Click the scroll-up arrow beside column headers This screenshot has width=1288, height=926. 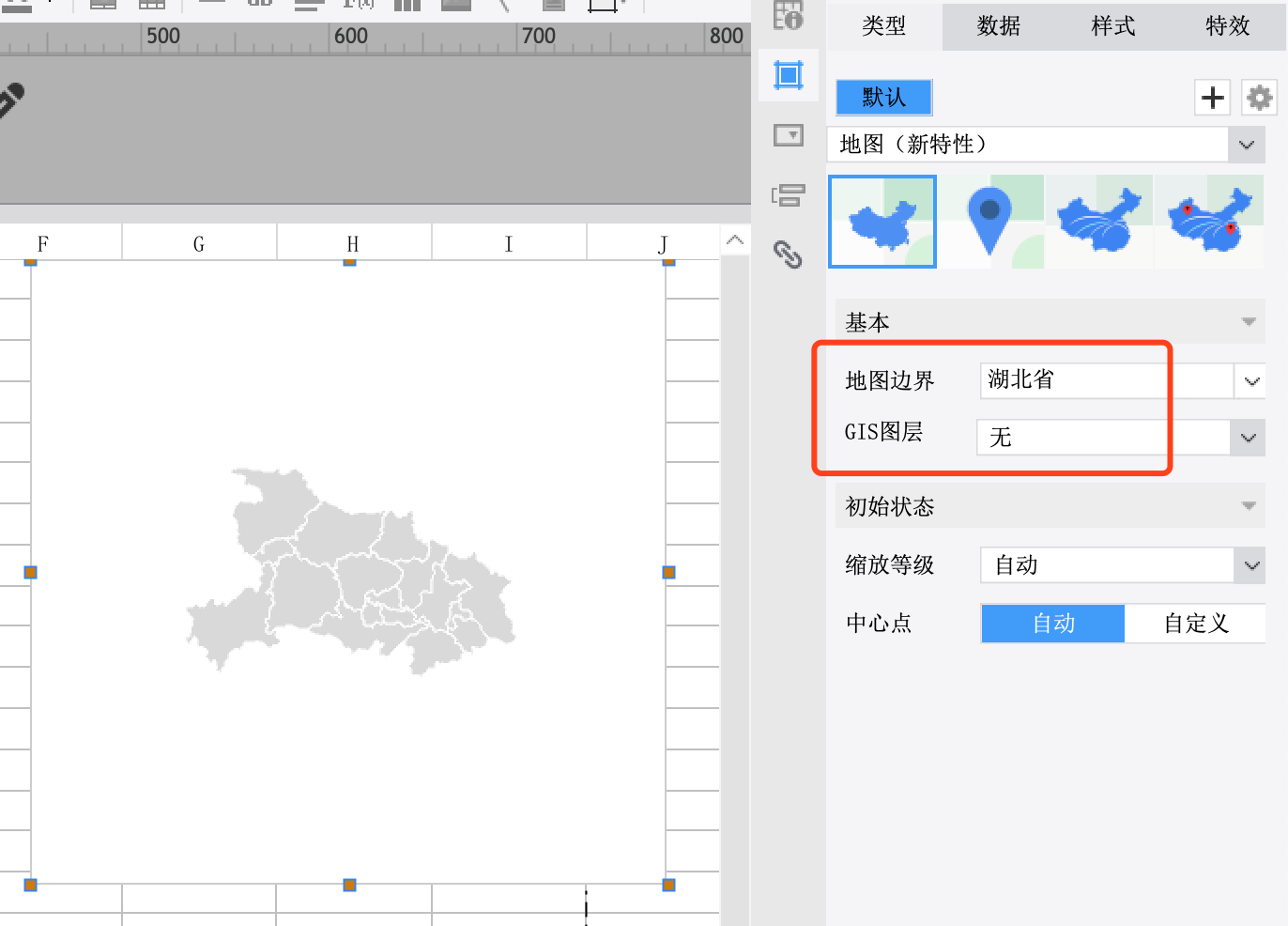735,240
